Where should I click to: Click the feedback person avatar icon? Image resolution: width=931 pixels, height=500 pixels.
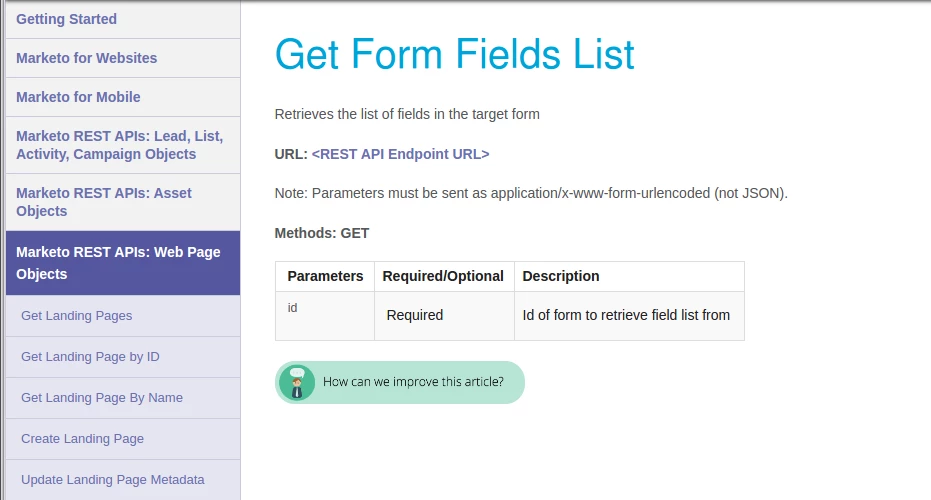[297, 382]
